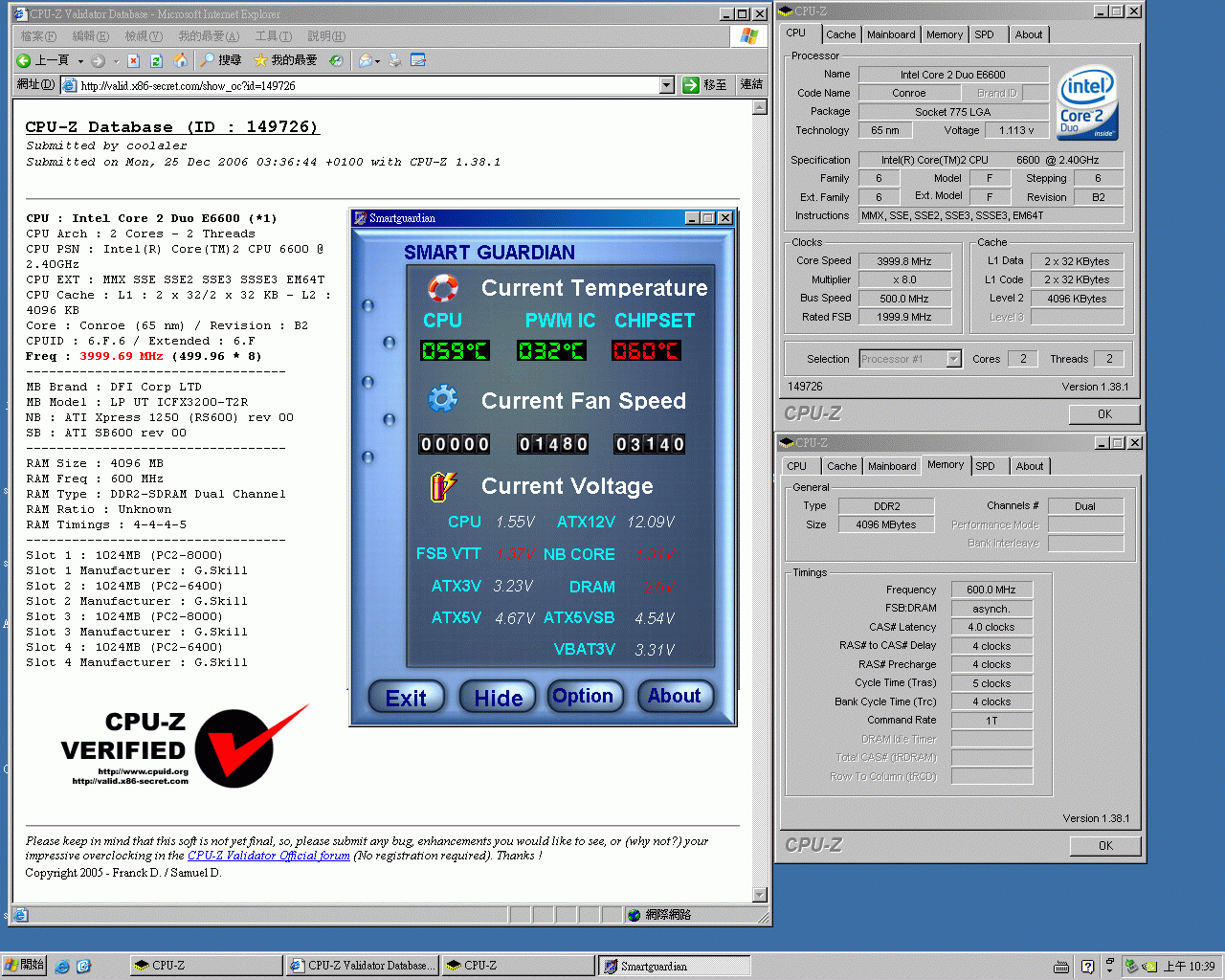Image resolution: width=1225 pixels, height=980 pixels.
Task: Switch to Mainboard tab in lower CPU-Z window
Action: tap(892, 466)
